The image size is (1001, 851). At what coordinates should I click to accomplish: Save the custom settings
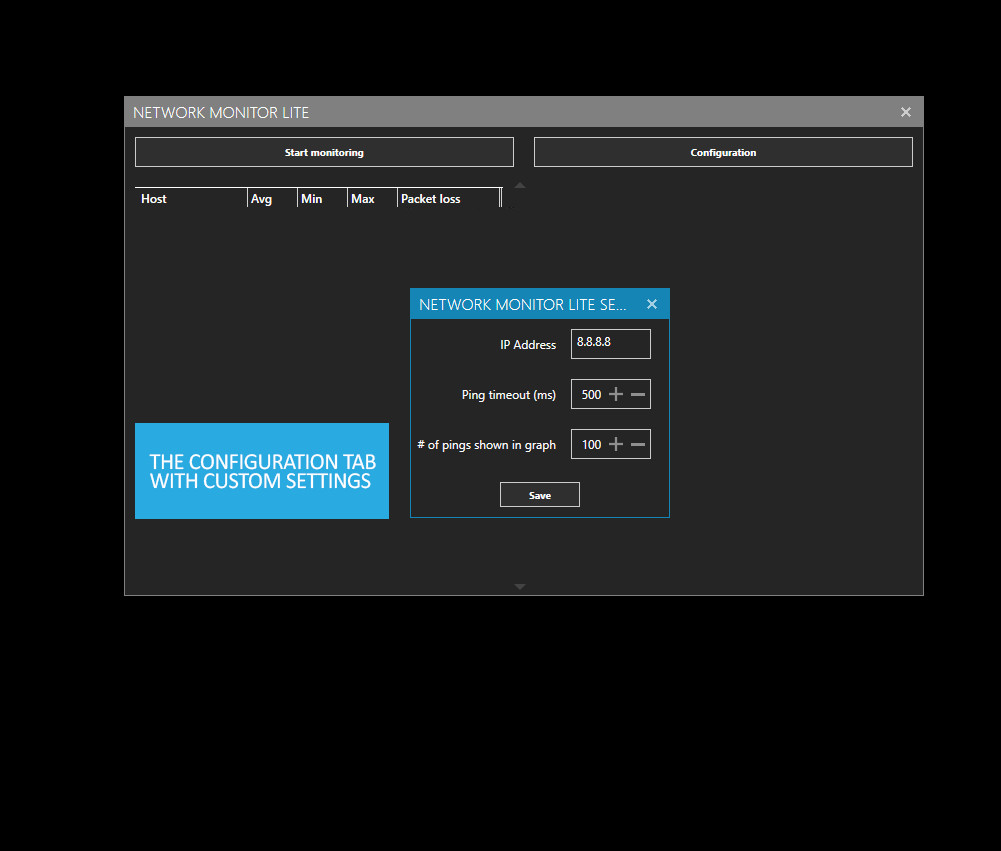click(x=539, y=494)
